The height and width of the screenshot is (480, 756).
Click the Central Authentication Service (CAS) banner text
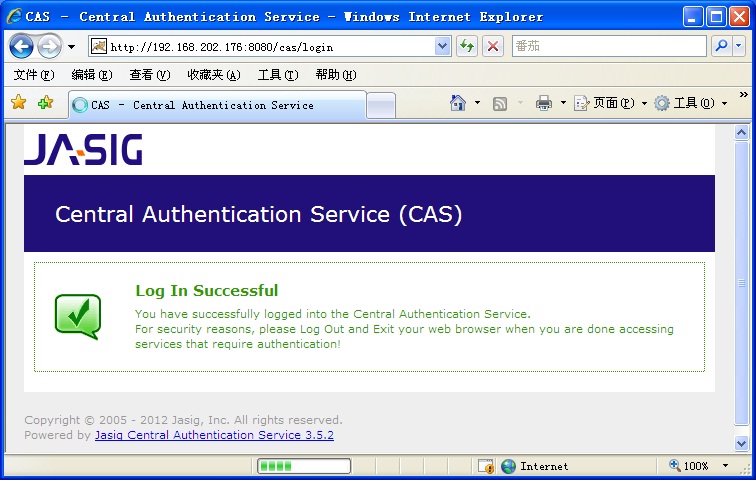(258, 214)
